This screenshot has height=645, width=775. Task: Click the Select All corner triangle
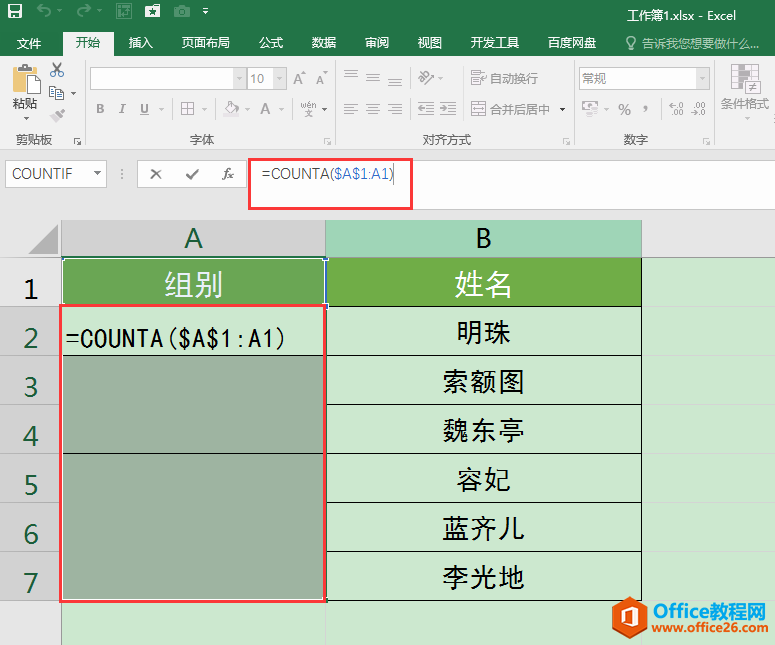(43, 240)
